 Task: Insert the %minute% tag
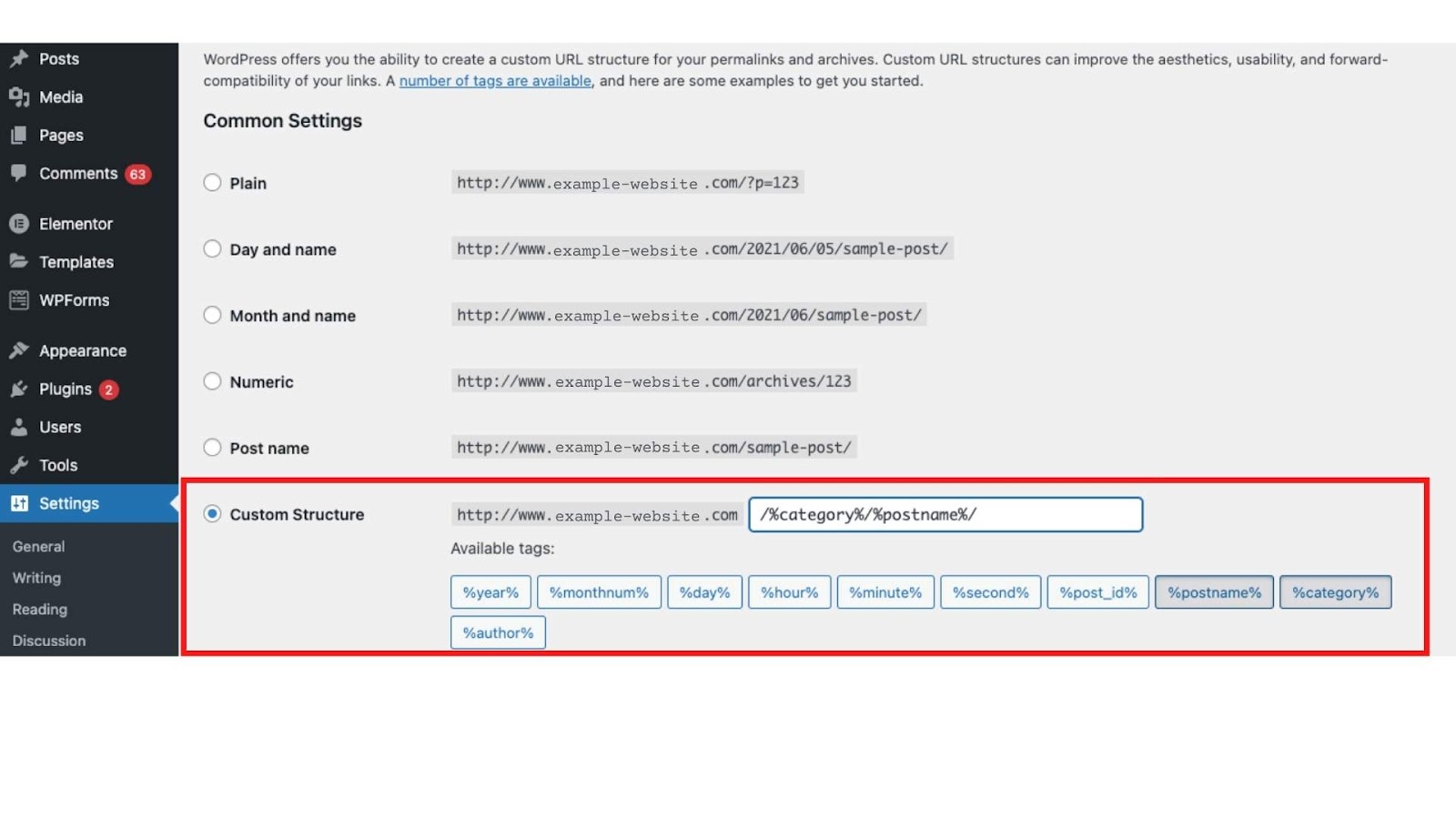click(x=885, y=592)
